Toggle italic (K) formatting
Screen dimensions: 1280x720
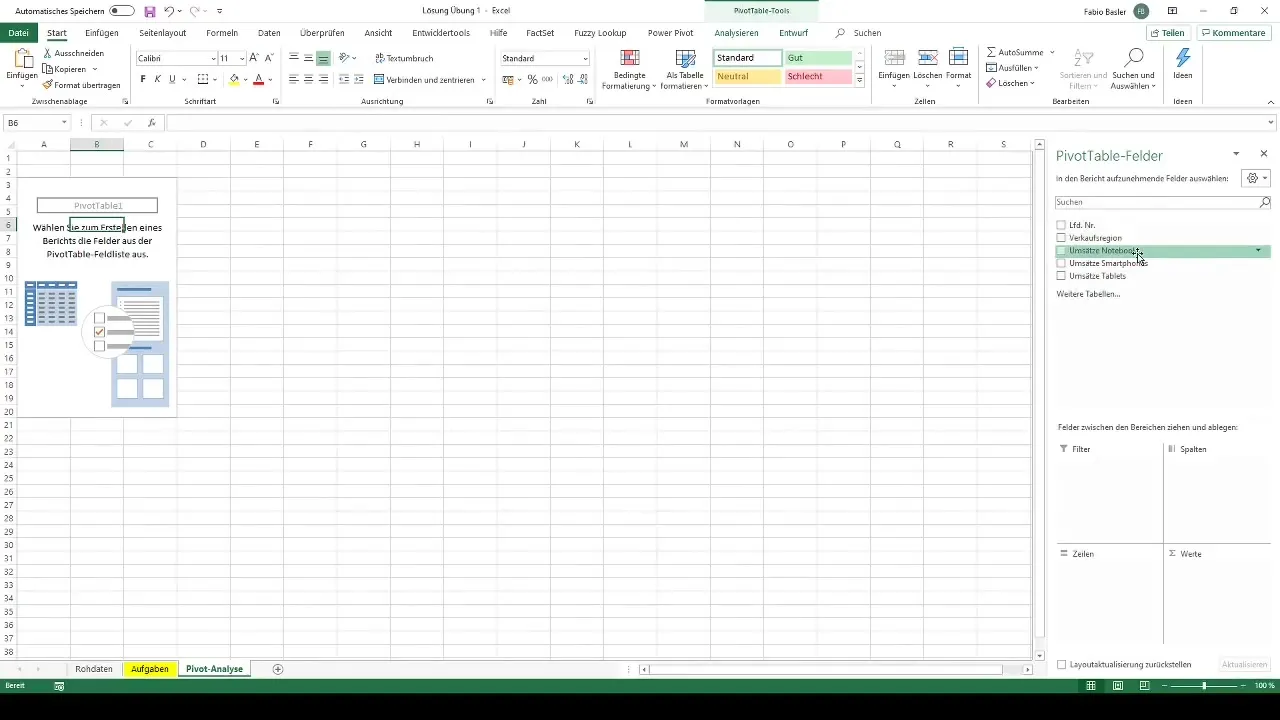(x=157, y=79)
